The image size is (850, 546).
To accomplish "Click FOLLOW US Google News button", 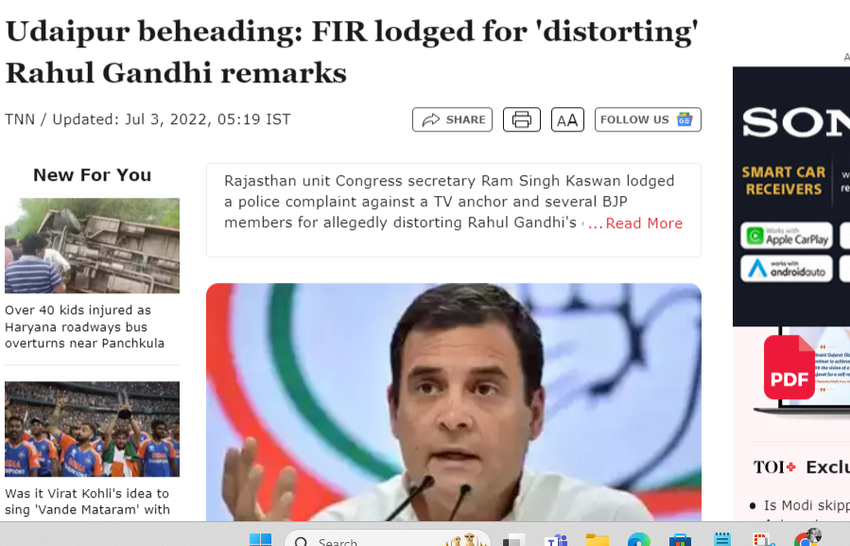I will pyautogui.click(x=648, y=120).
